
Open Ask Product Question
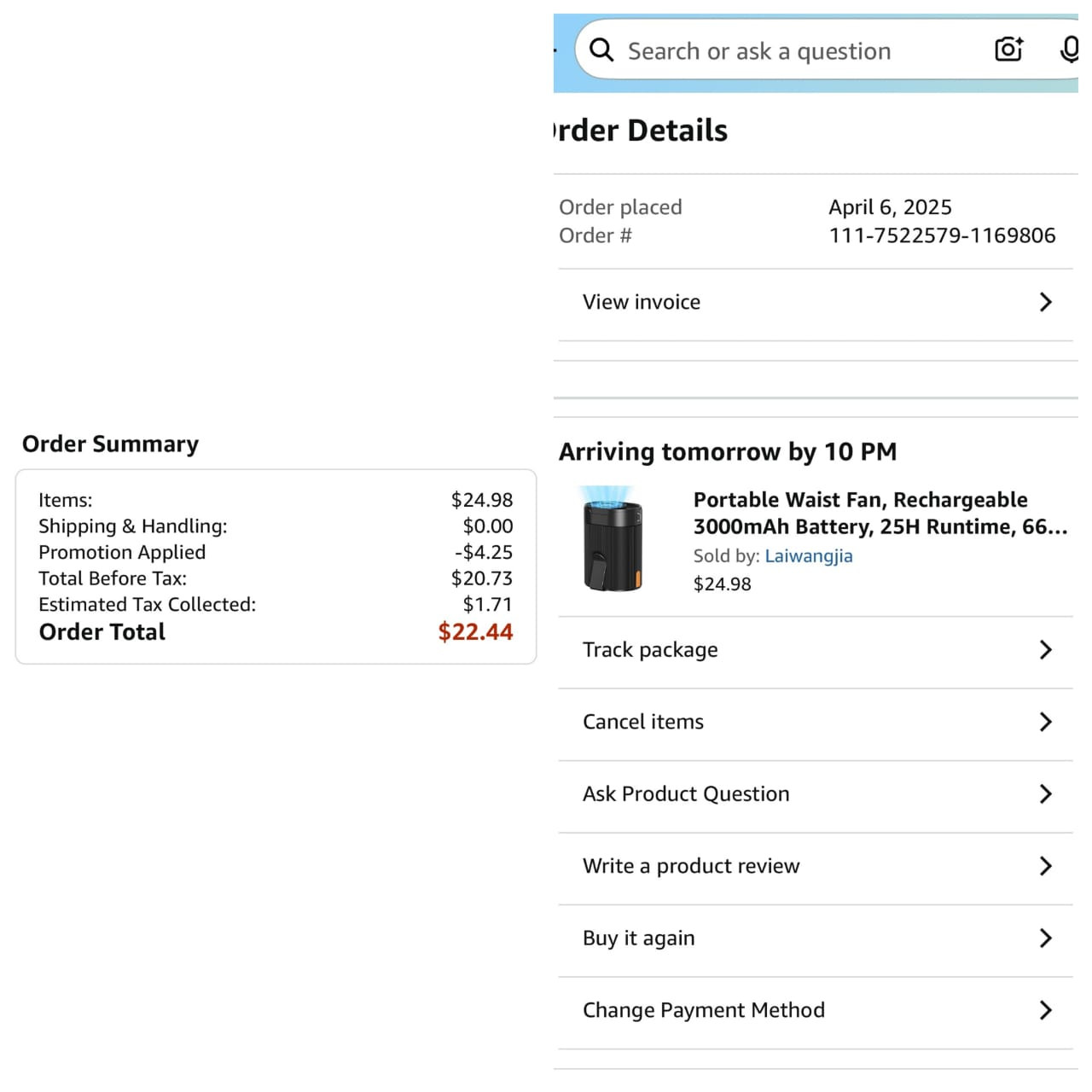(x=686, y=794)
